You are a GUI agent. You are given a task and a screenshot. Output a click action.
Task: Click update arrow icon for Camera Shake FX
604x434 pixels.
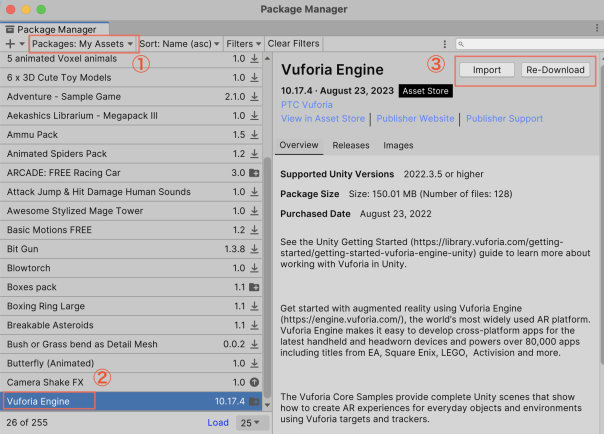pos(254,382)
